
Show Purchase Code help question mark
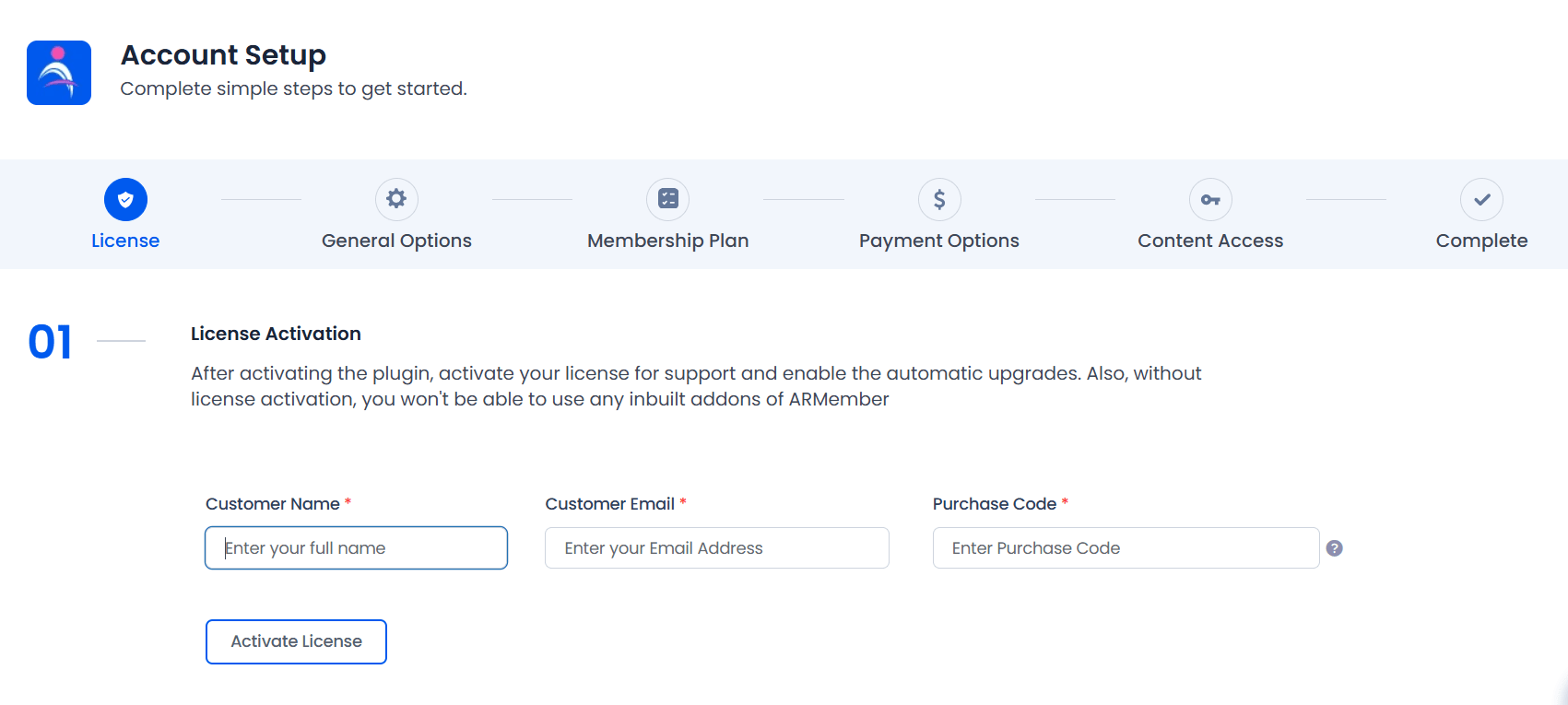1334,548
